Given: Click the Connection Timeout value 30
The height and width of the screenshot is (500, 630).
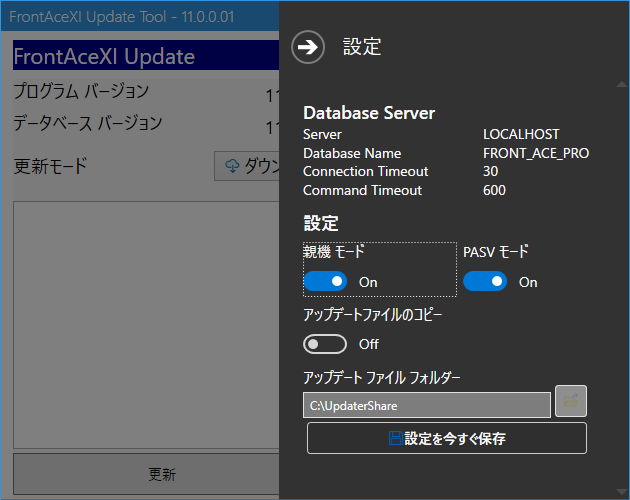Looking at the screenshot, I should click(491, 172).
